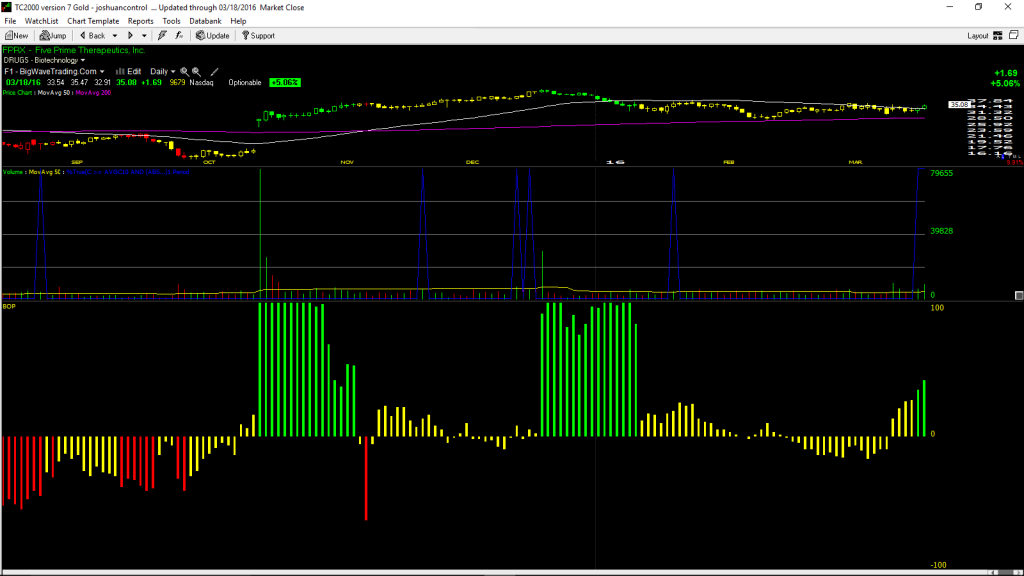Go forward with the forward arrow

point(130,36)
